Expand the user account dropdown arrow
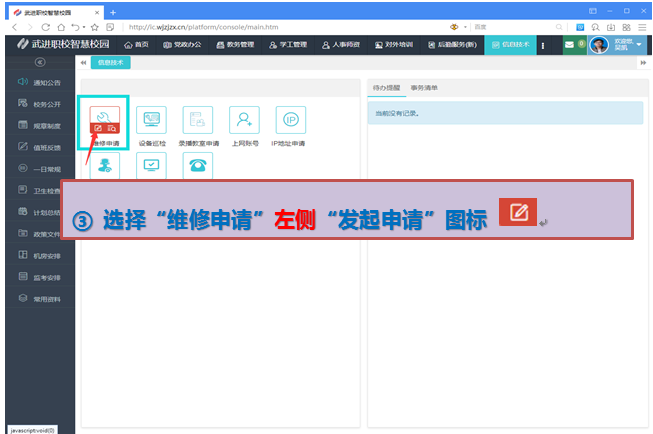The height and width of the screenshot is (434, 653). click(639, 45)
